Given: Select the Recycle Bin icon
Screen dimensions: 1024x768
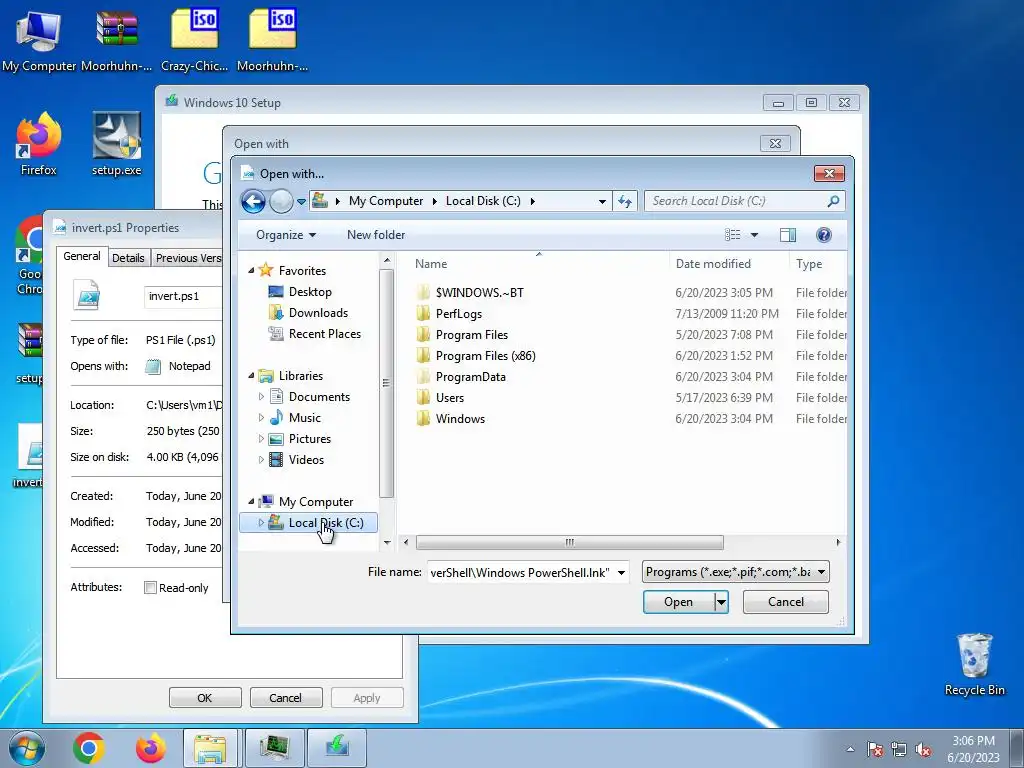Looking at the screenshot, I should coord(974,664).
